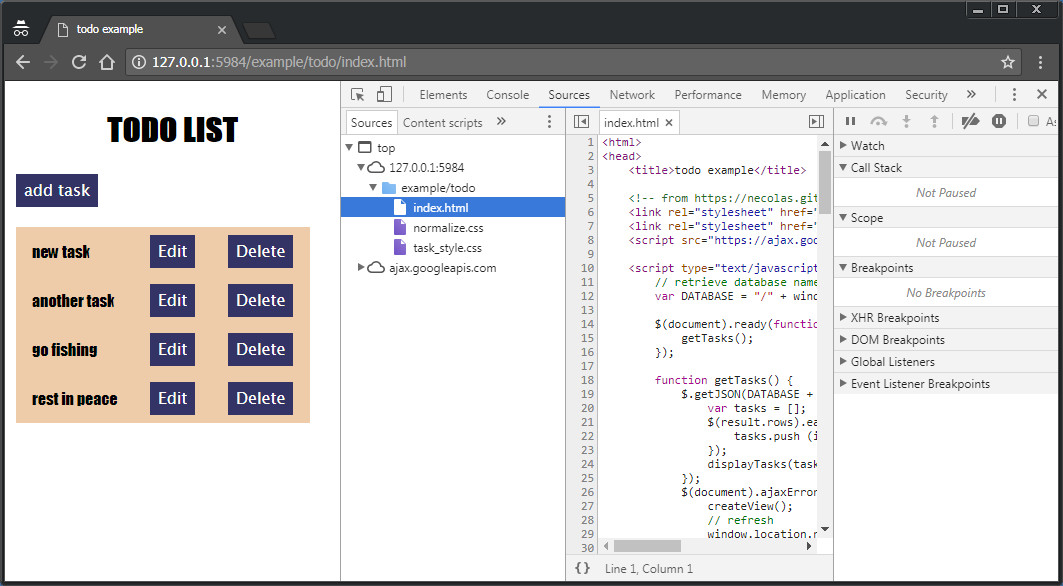Expand the ajax.googleapis.com tree node
Viewport: 1063px width, 586px height.
[362, 268]
